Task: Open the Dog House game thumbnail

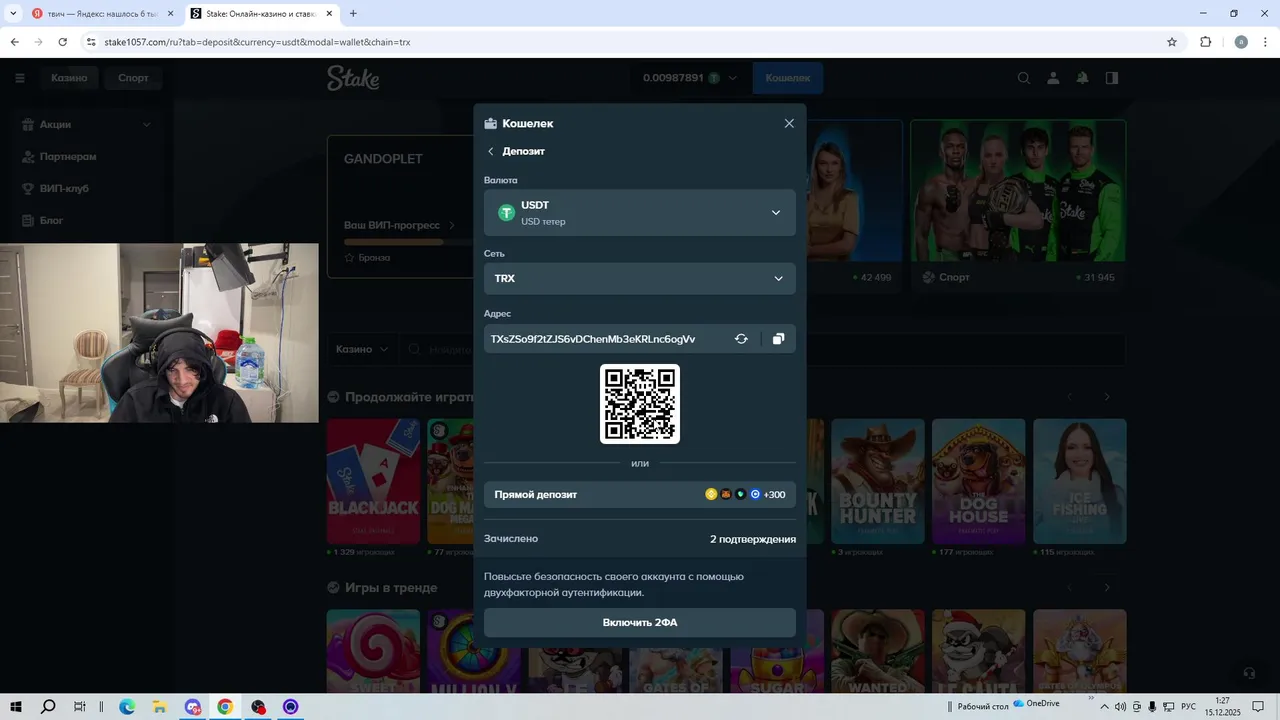Action: click(x=978, y=481)
